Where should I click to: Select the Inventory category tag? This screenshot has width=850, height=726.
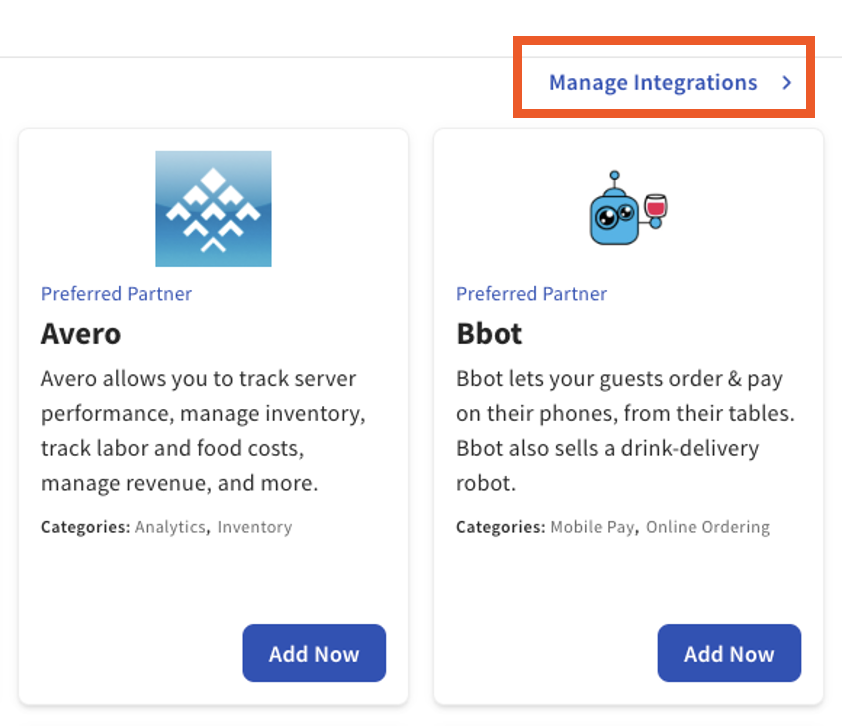click(254, 526)
